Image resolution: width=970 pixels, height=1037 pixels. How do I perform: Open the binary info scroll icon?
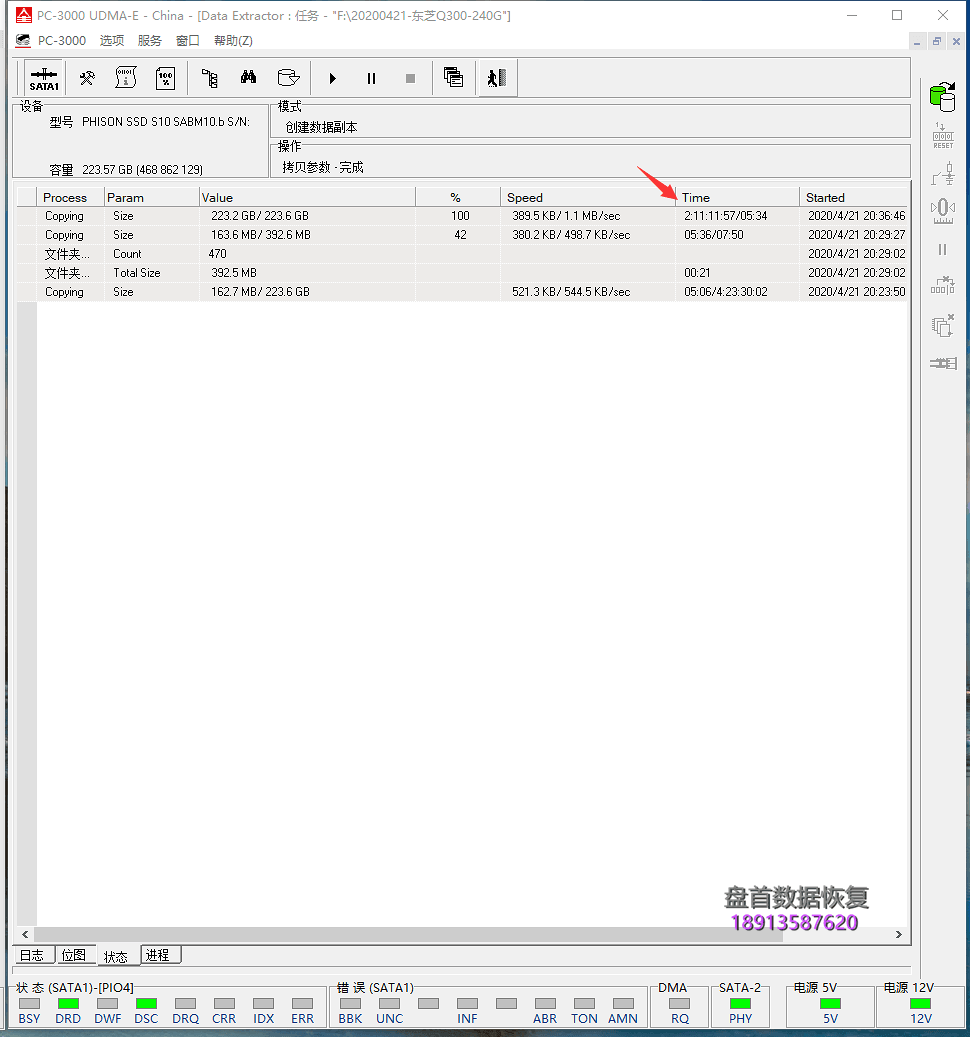pyautogui.click(x=126, y=78)
